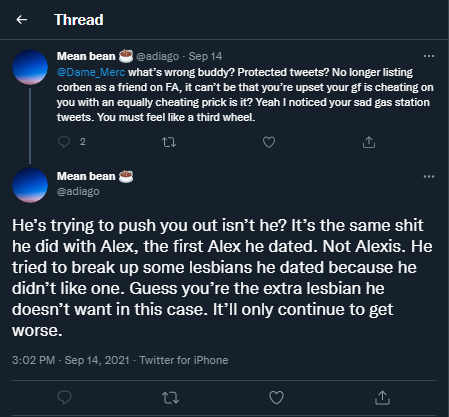Click the Sep 14 timestamp link
449x417 pixels.
(205, 56)
